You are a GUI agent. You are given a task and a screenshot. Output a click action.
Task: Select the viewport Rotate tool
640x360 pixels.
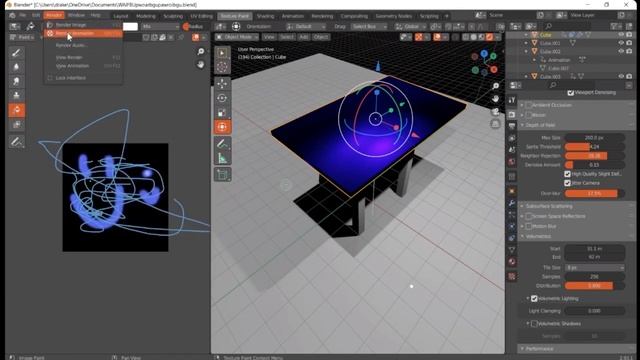click(x=222, y=98)
